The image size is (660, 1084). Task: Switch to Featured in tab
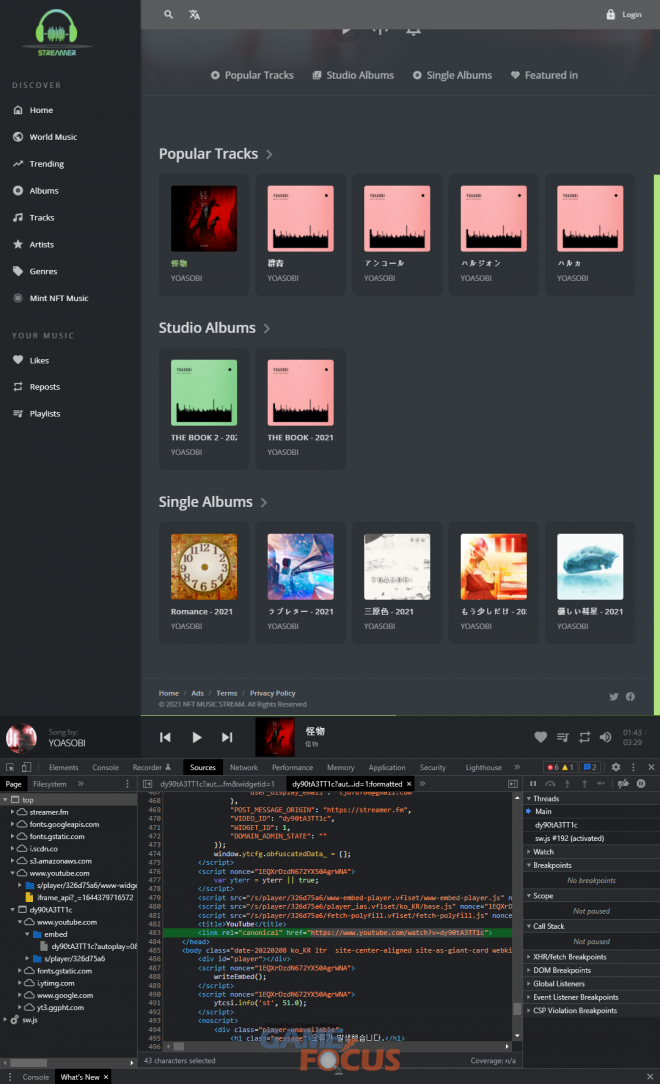click(x=545, y=75)
